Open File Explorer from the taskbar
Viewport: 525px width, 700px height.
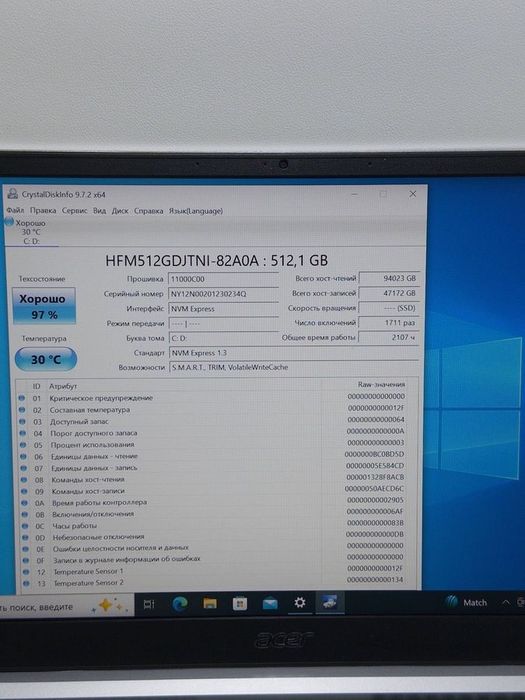[210, 604]
